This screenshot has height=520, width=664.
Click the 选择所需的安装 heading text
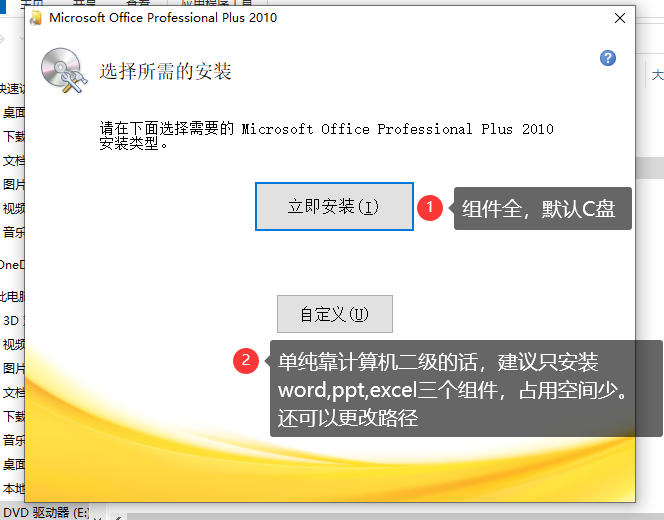click(165, 71)
